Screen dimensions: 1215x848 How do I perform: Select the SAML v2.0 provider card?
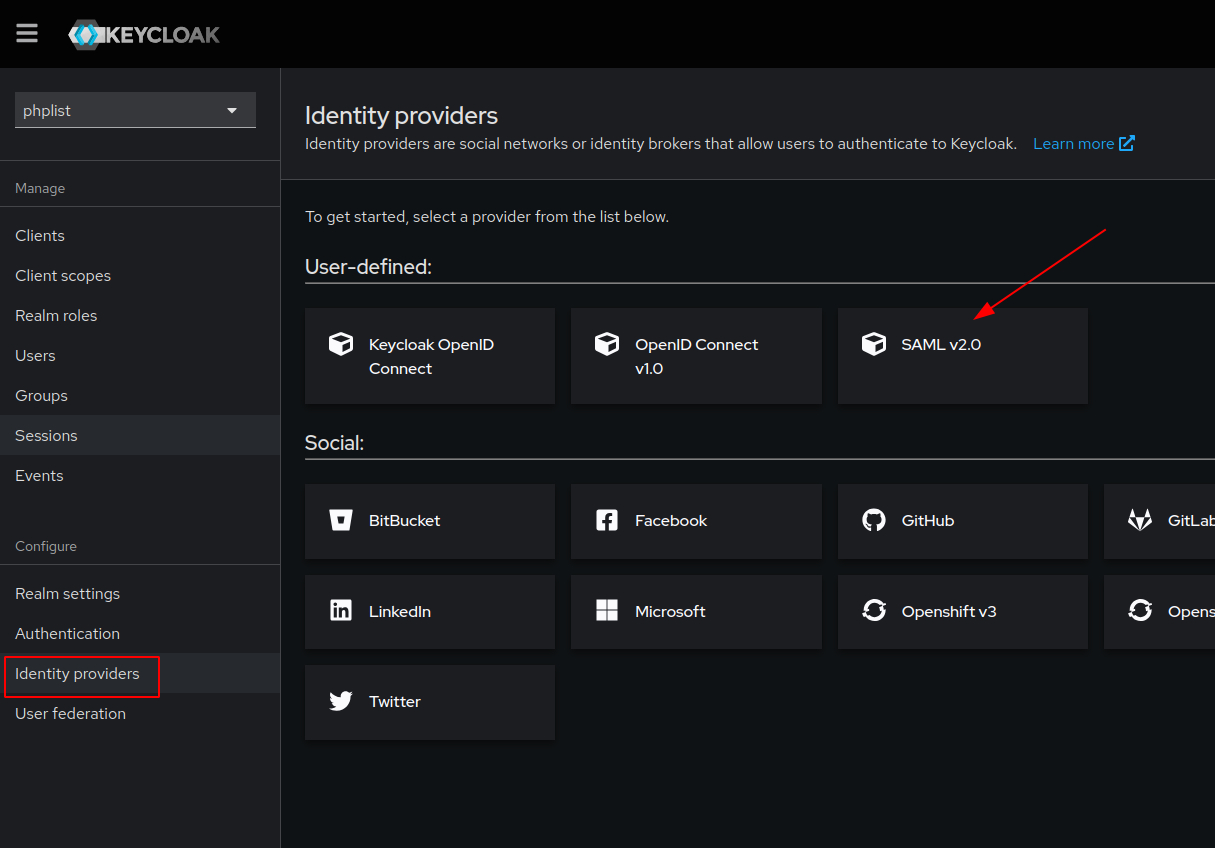963,356
